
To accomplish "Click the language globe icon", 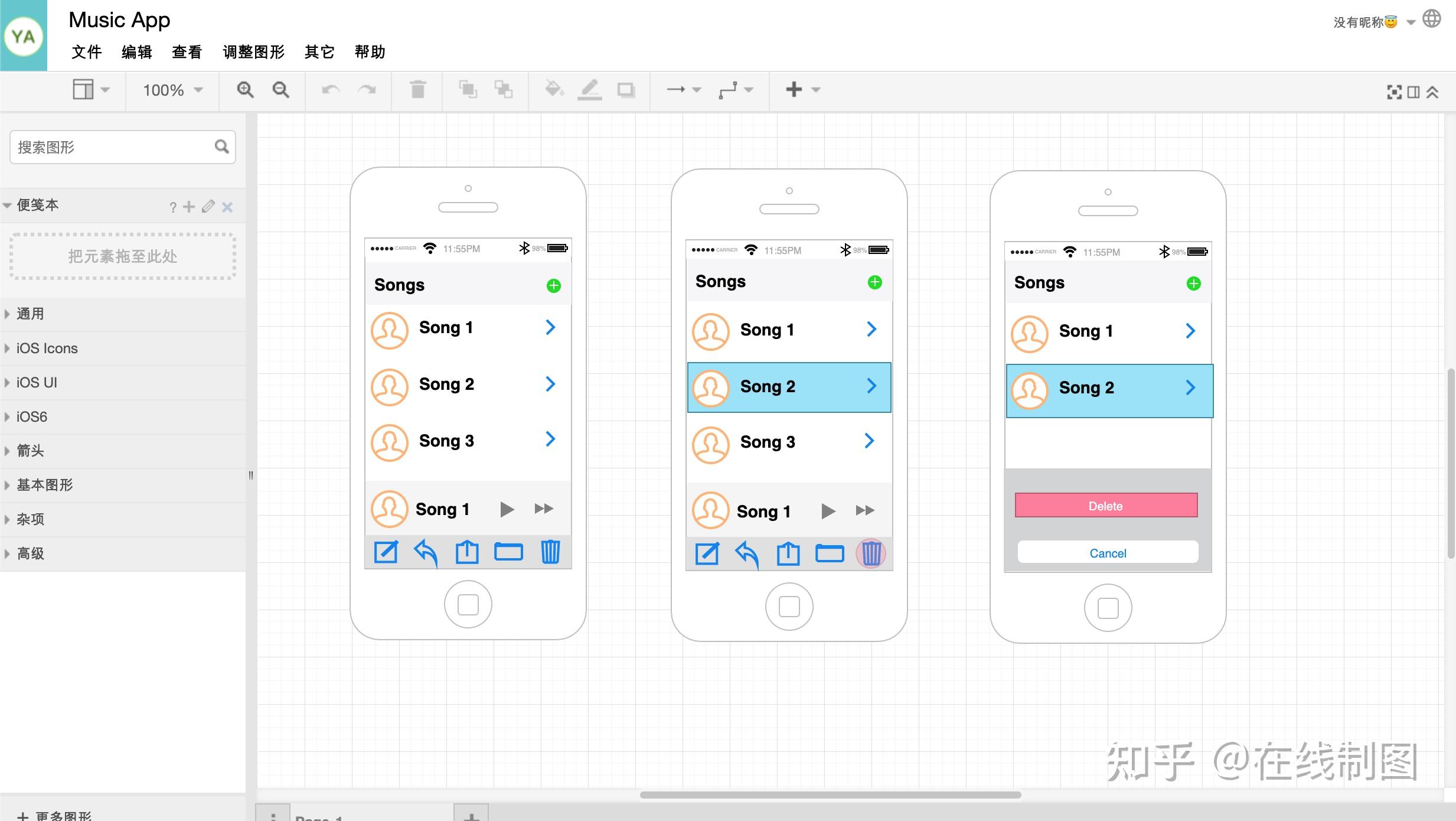I will 1431,19.
